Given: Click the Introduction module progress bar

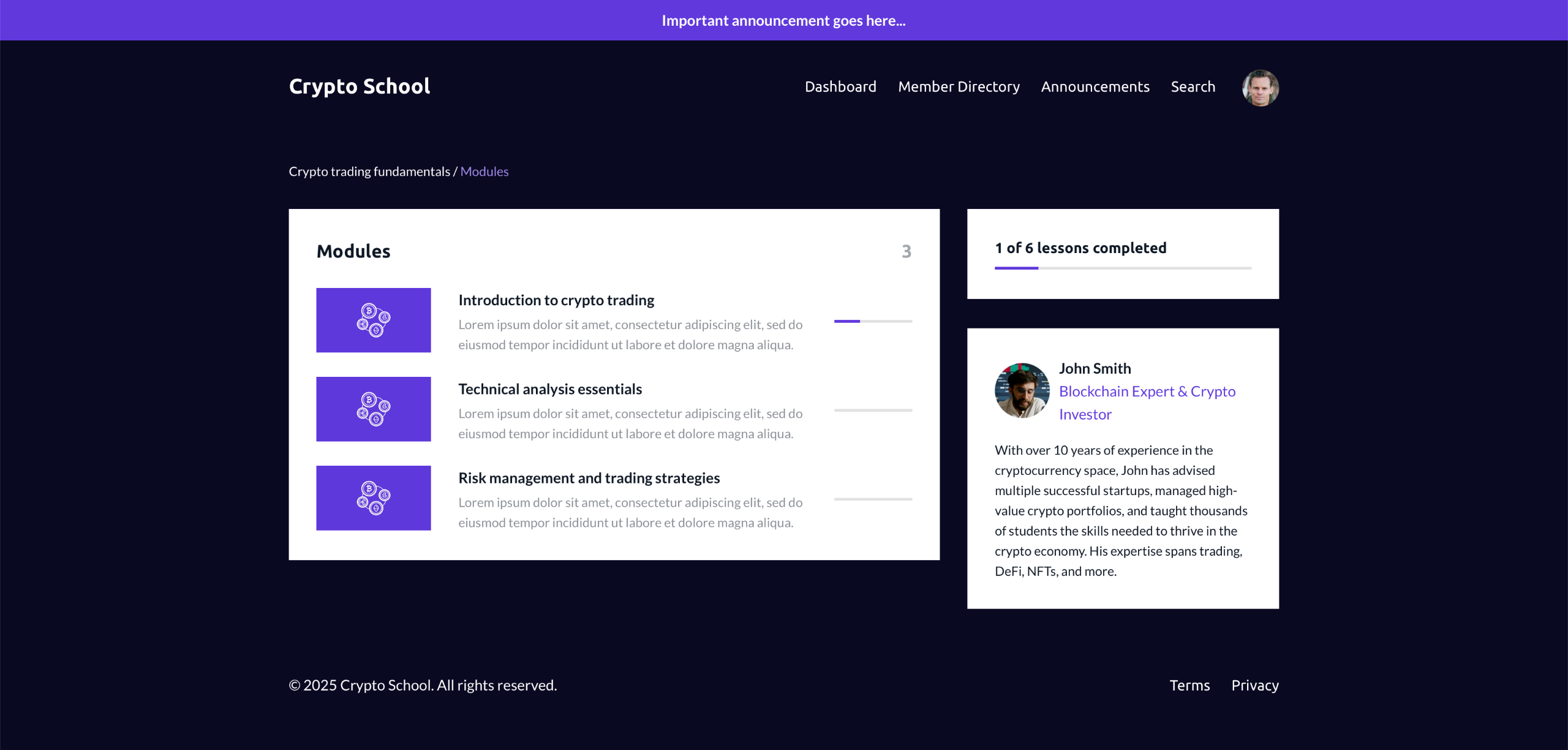Looking at the screenshot, I should [x=873, y=321].
